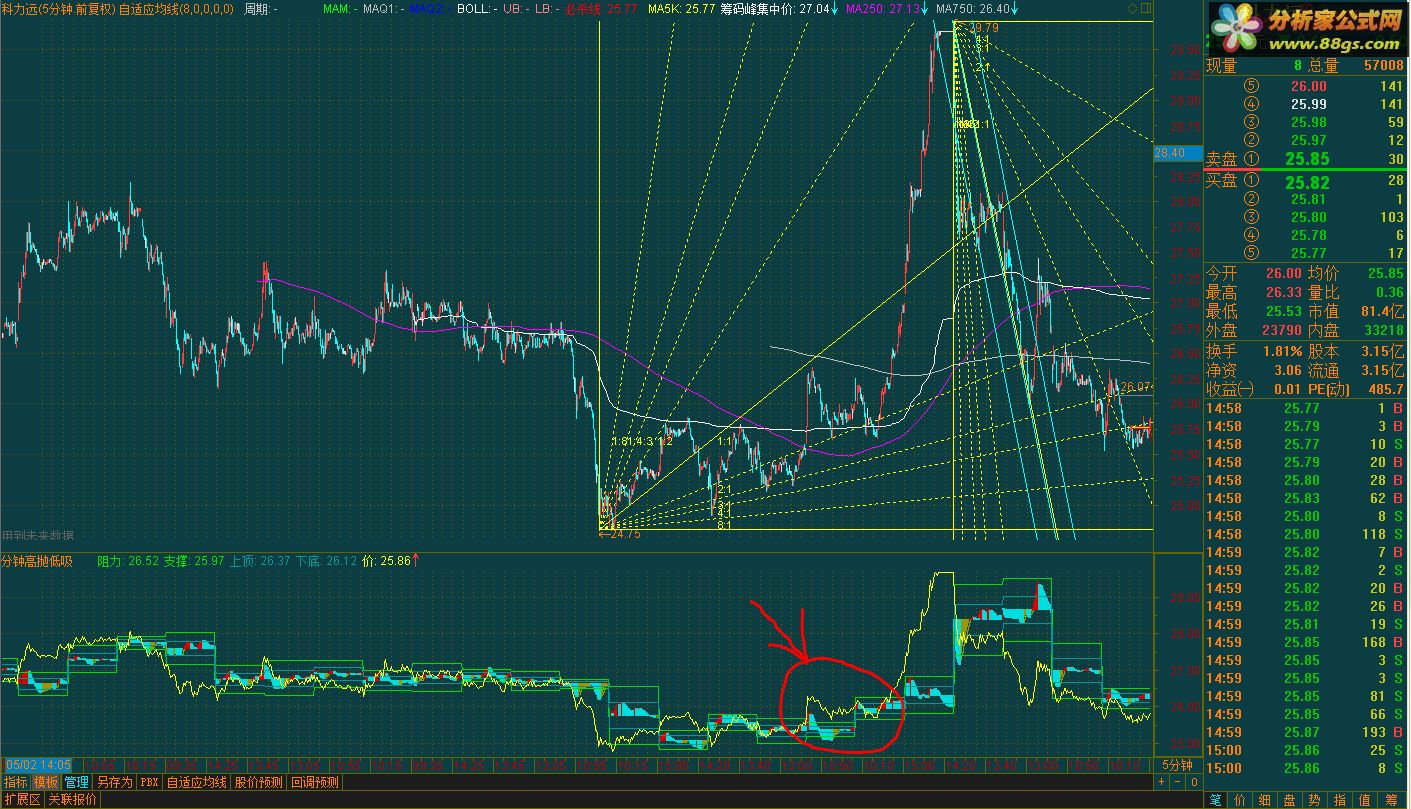Select the 势 tab in quote panel
1411x809 pixels.
coord(1315,800)
